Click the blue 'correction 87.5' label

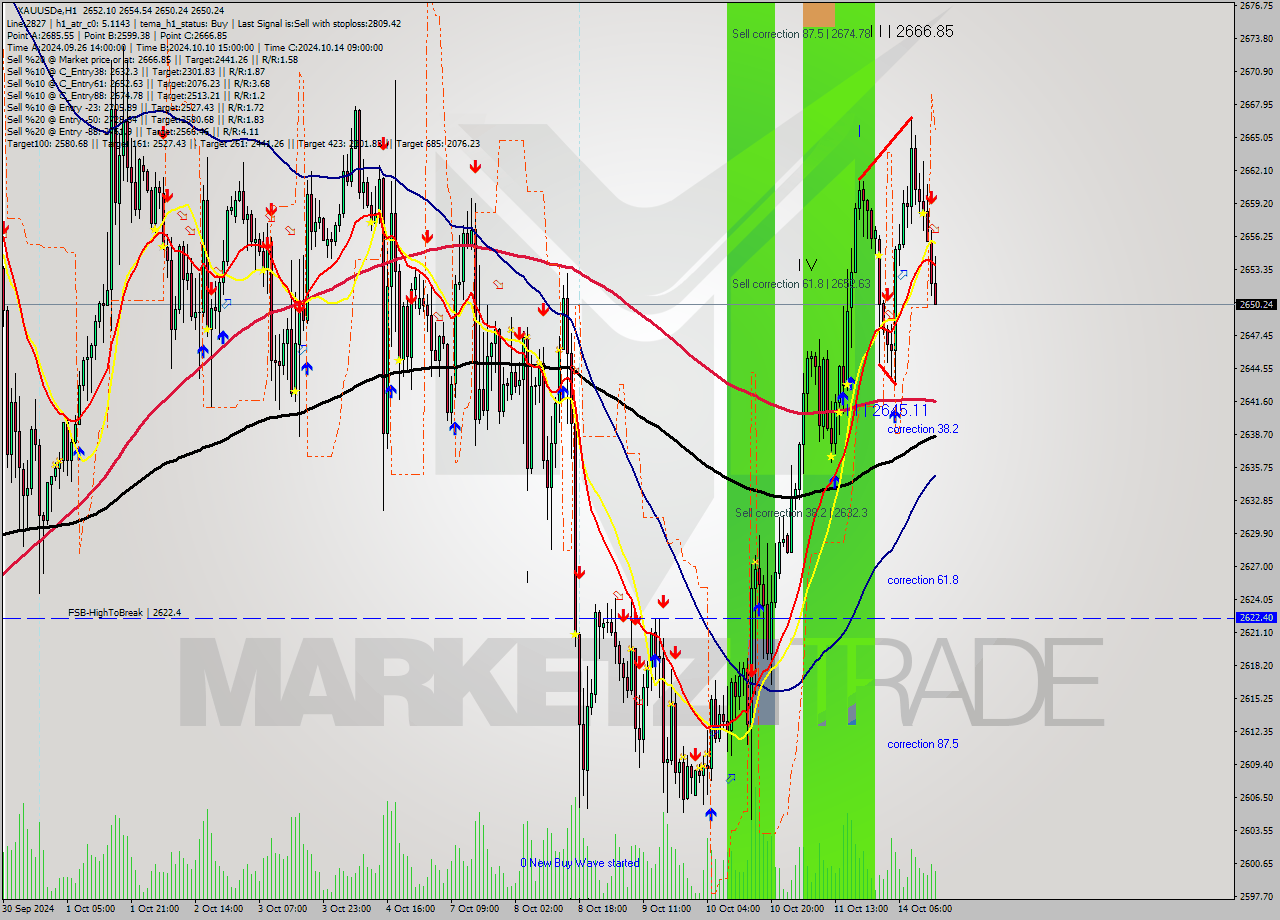(923, 744)
